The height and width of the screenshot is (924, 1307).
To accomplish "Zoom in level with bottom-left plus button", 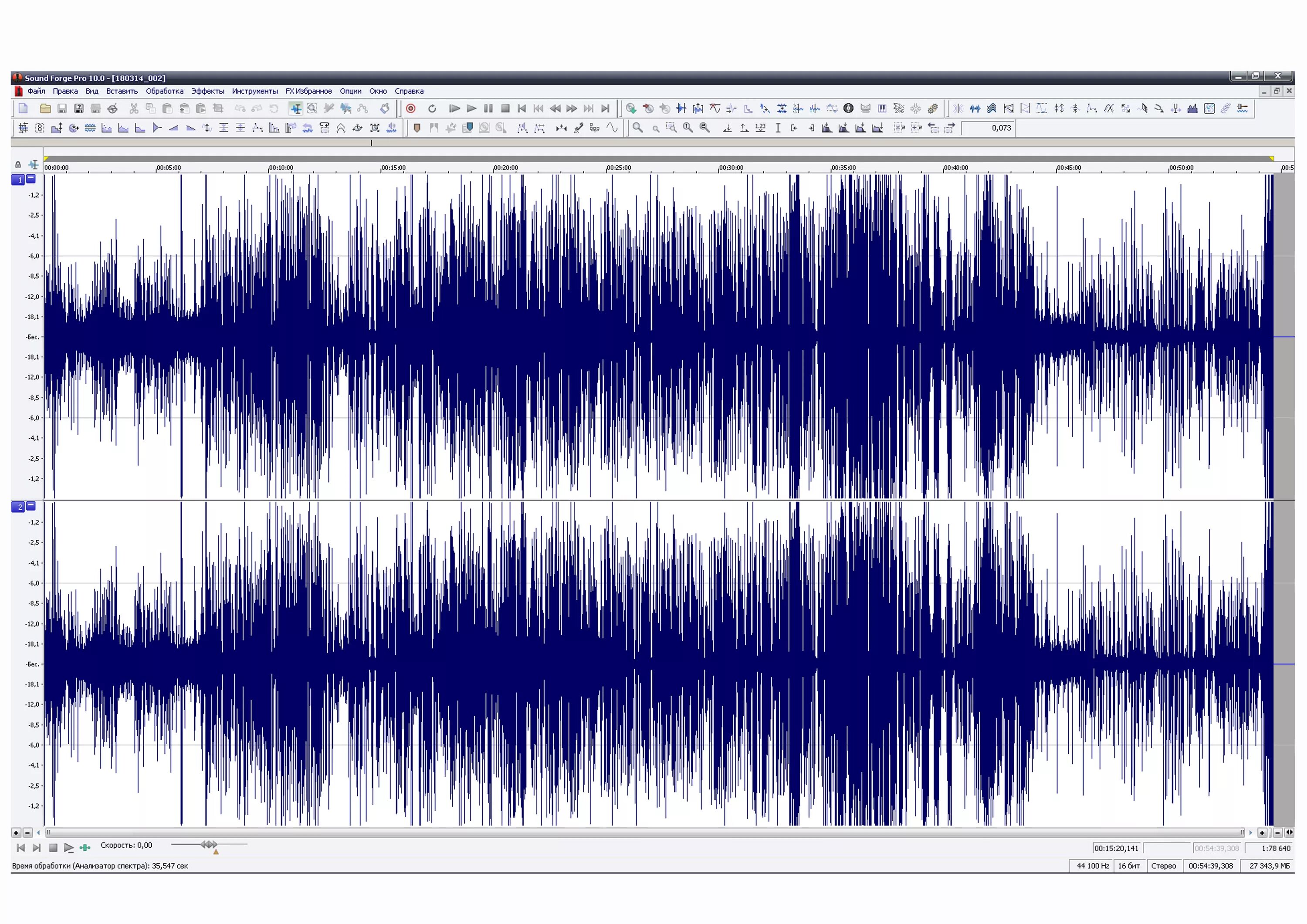I will click(16, 833).
